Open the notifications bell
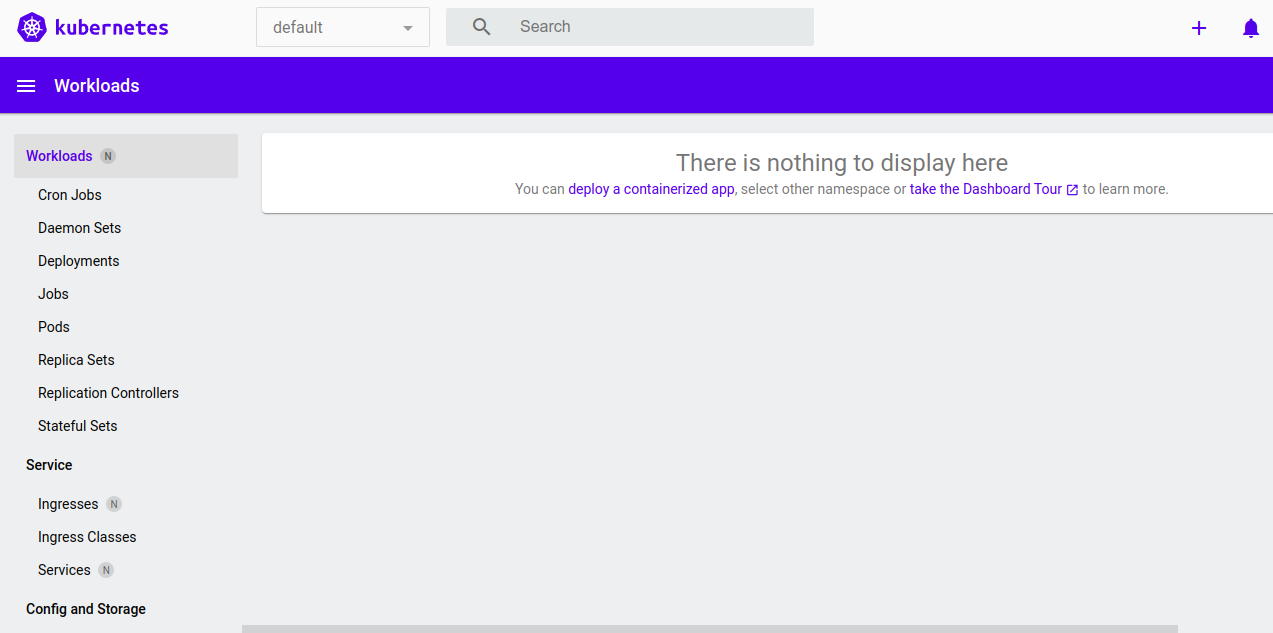Image resolution: width=1273 pixels, height=633 pixels. 1250,28
